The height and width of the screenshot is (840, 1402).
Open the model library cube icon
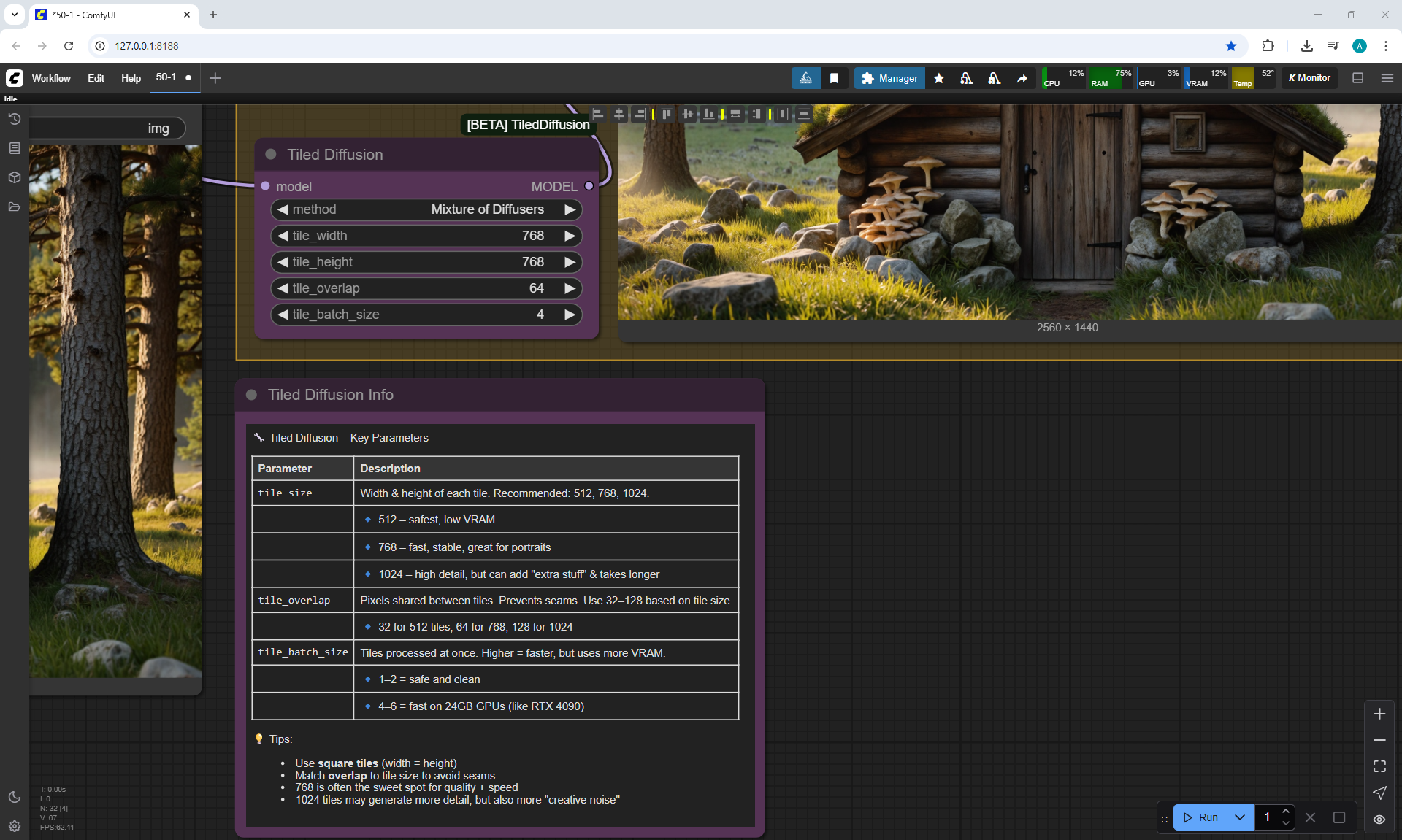pyautogui.click(x=14, y=177)
